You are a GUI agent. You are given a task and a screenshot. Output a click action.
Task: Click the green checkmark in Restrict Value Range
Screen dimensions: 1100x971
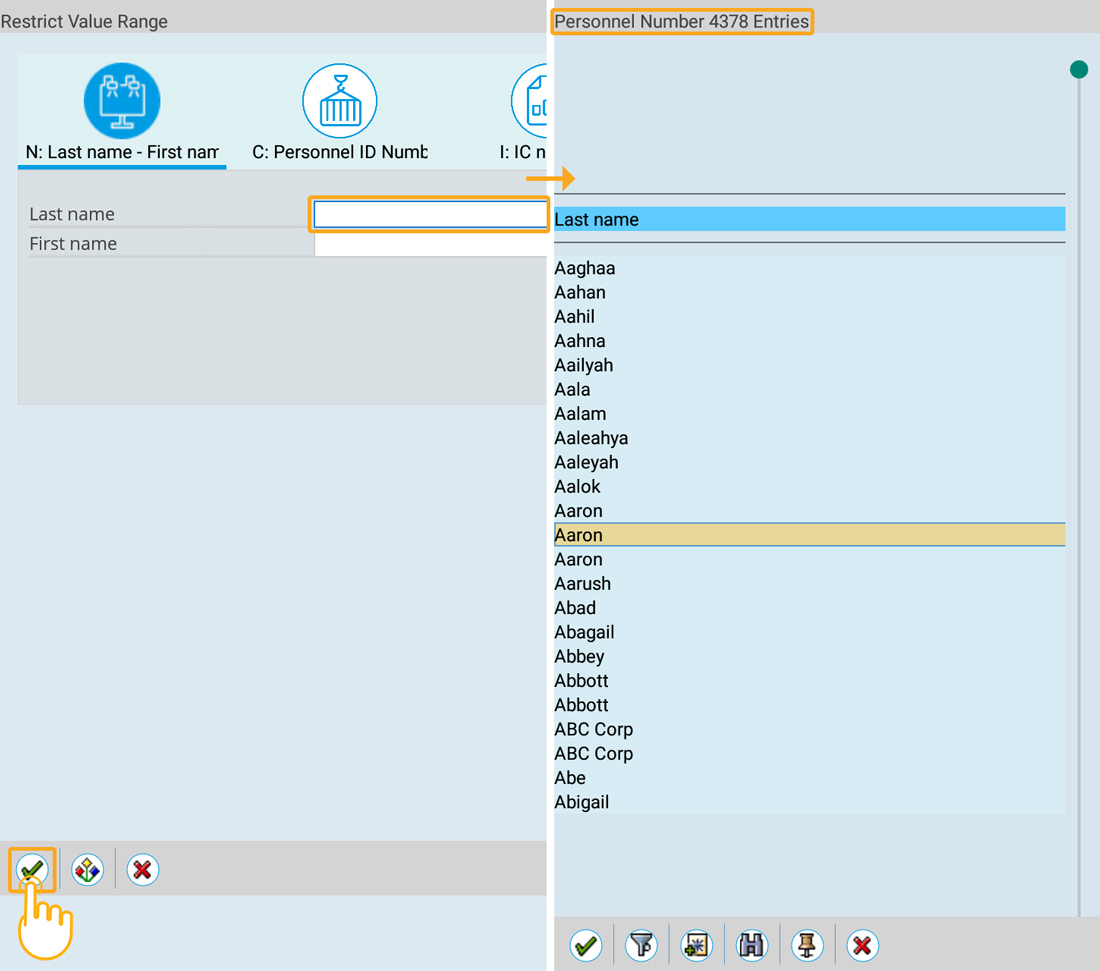pyautogui.click(x=32, y=870)
